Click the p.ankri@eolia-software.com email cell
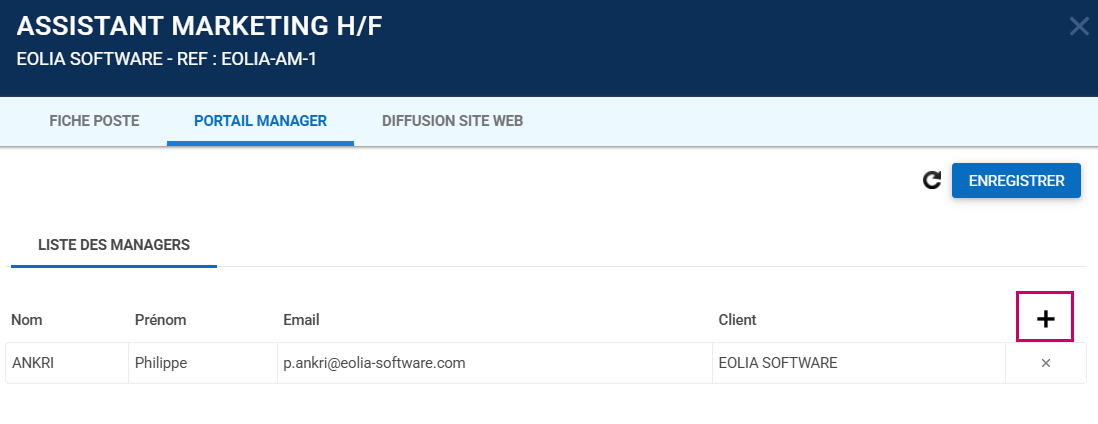This screenshot has width=1098, height=424. [x=375, y=363]
